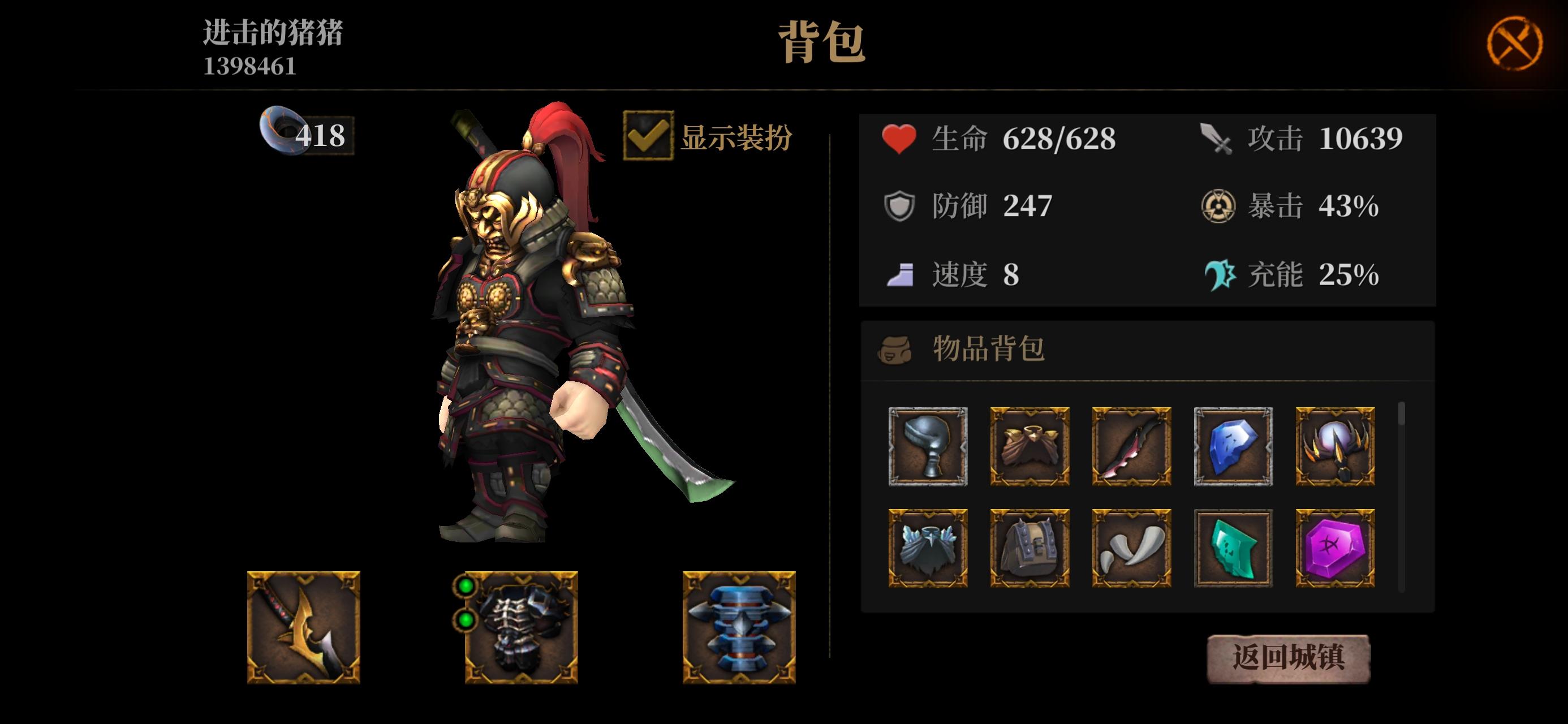Image resolution: width=1568 pixels, height=724 pixels.
Task: Select the purple rune gem item
Action: point(1335,548)
